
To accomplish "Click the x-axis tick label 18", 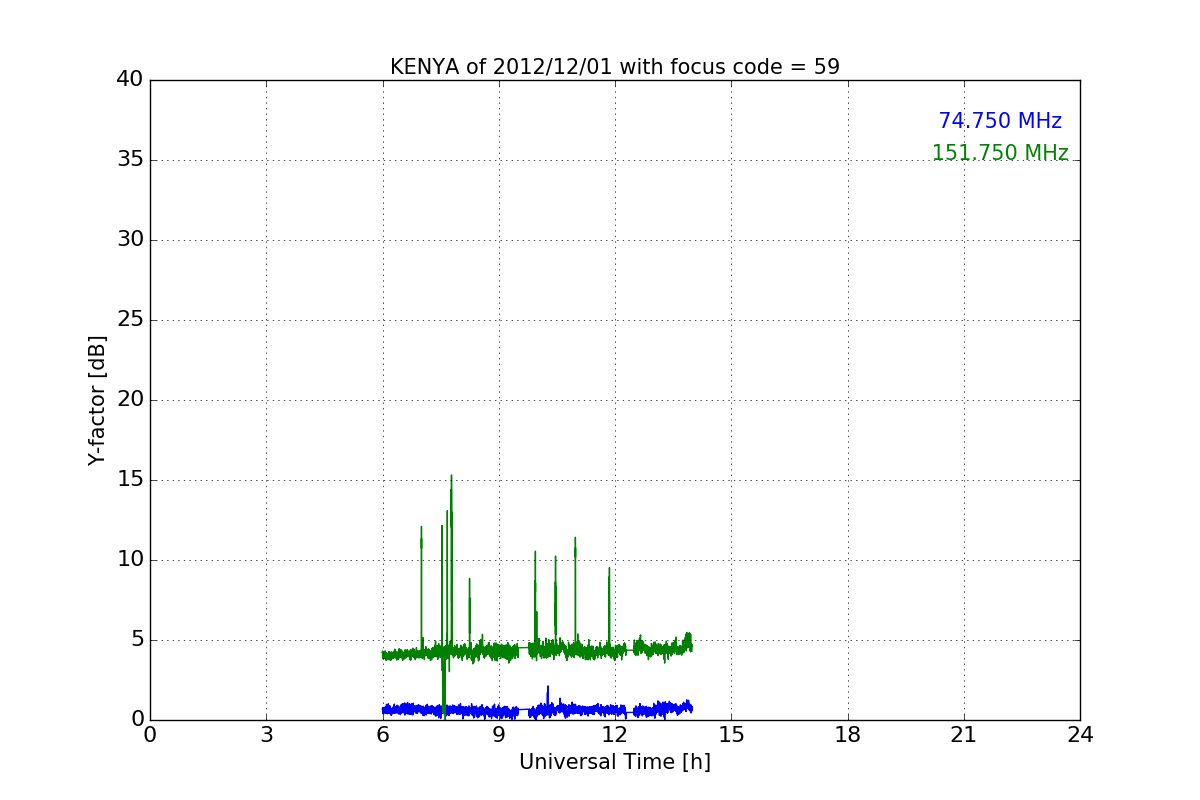I will pos(848,735).
